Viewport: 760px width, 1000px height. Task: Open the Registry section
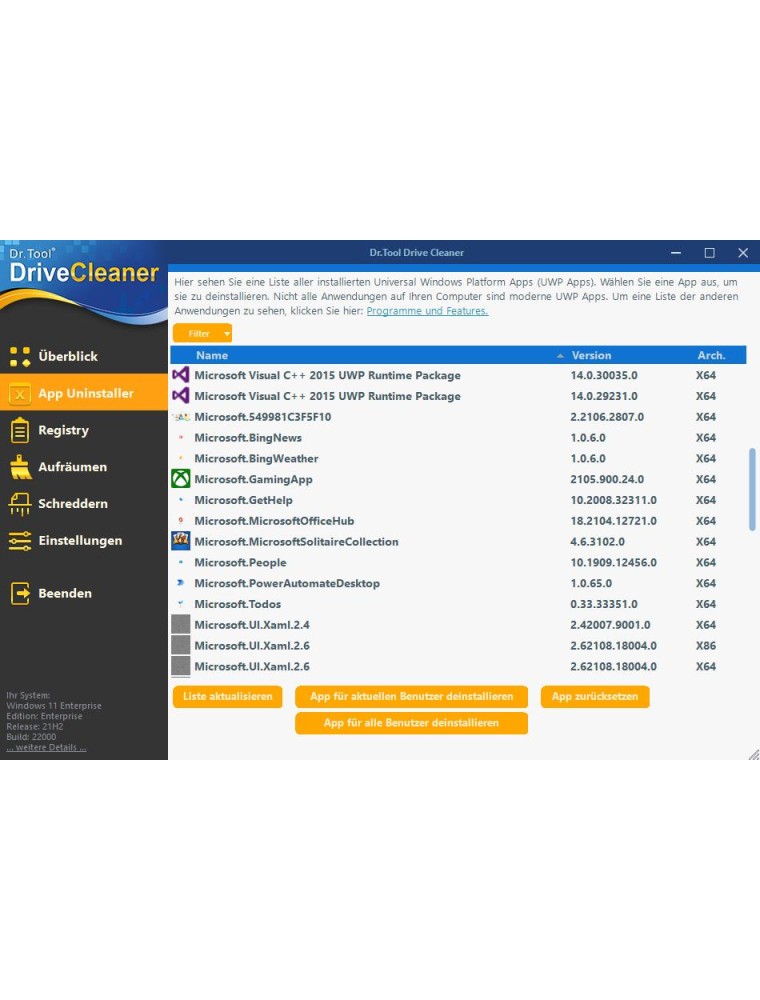tap(63, 430)
